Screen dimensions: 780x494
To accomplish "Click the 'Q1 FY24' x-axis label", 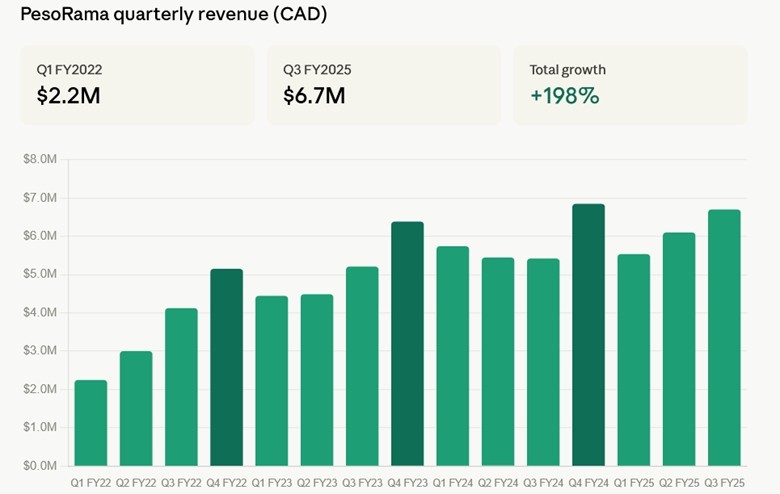I will point(453,483).
